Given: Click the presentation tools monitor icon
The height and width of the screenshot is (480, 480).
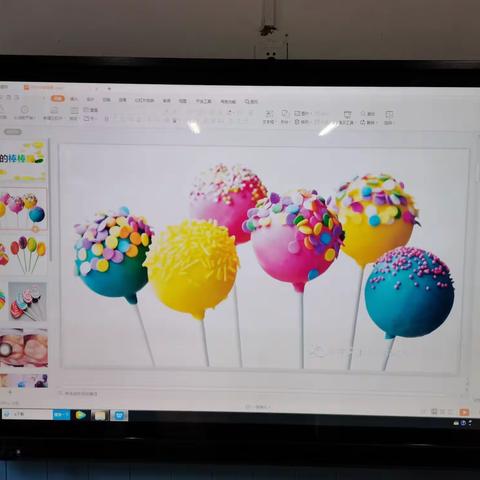Looking at the screenshot, I should [347, 115].
